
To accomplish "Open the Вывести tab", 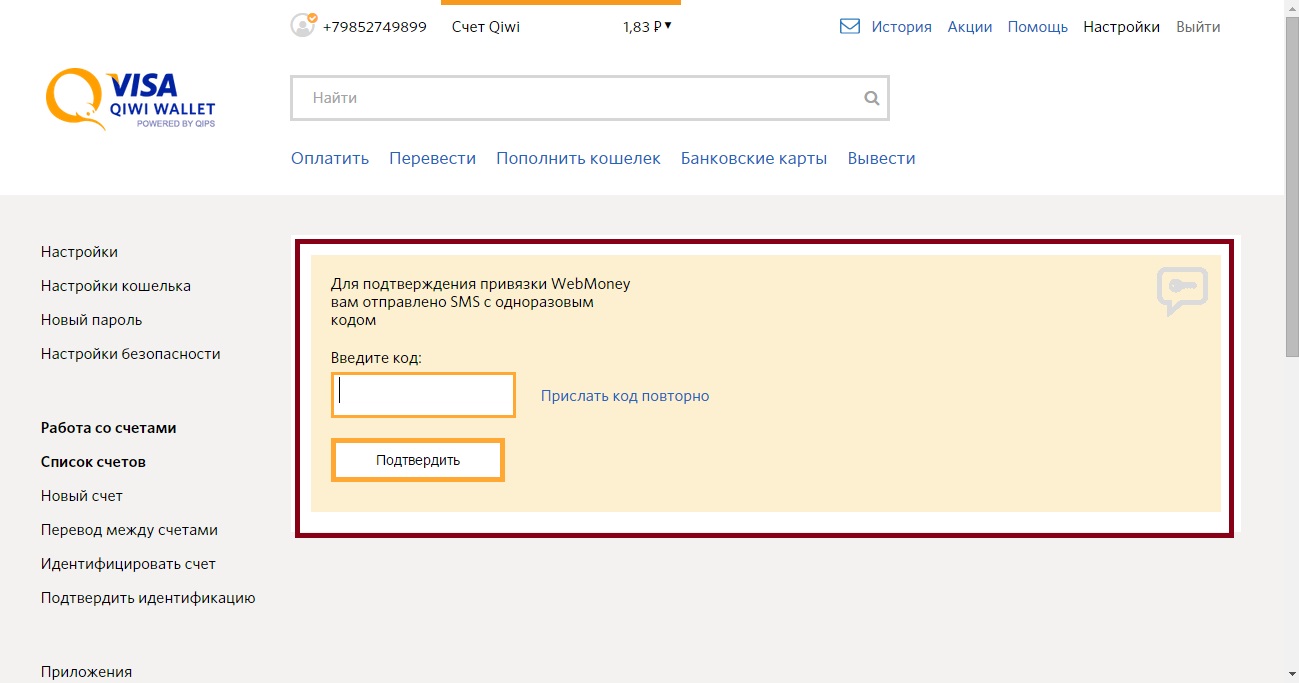I will coord(882,158).
